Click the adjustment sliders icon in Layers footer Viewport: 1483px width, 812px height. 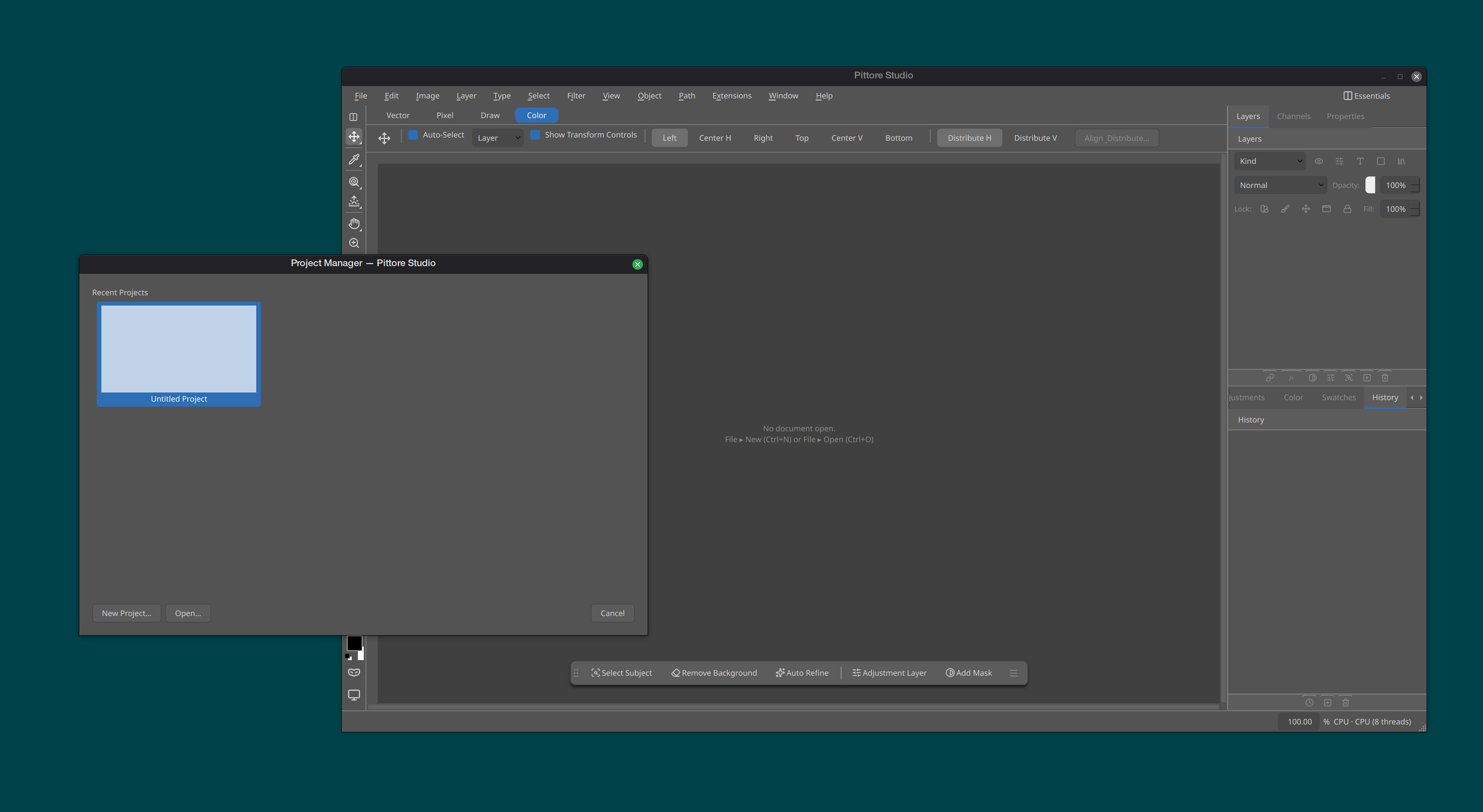pos(1330,378)
